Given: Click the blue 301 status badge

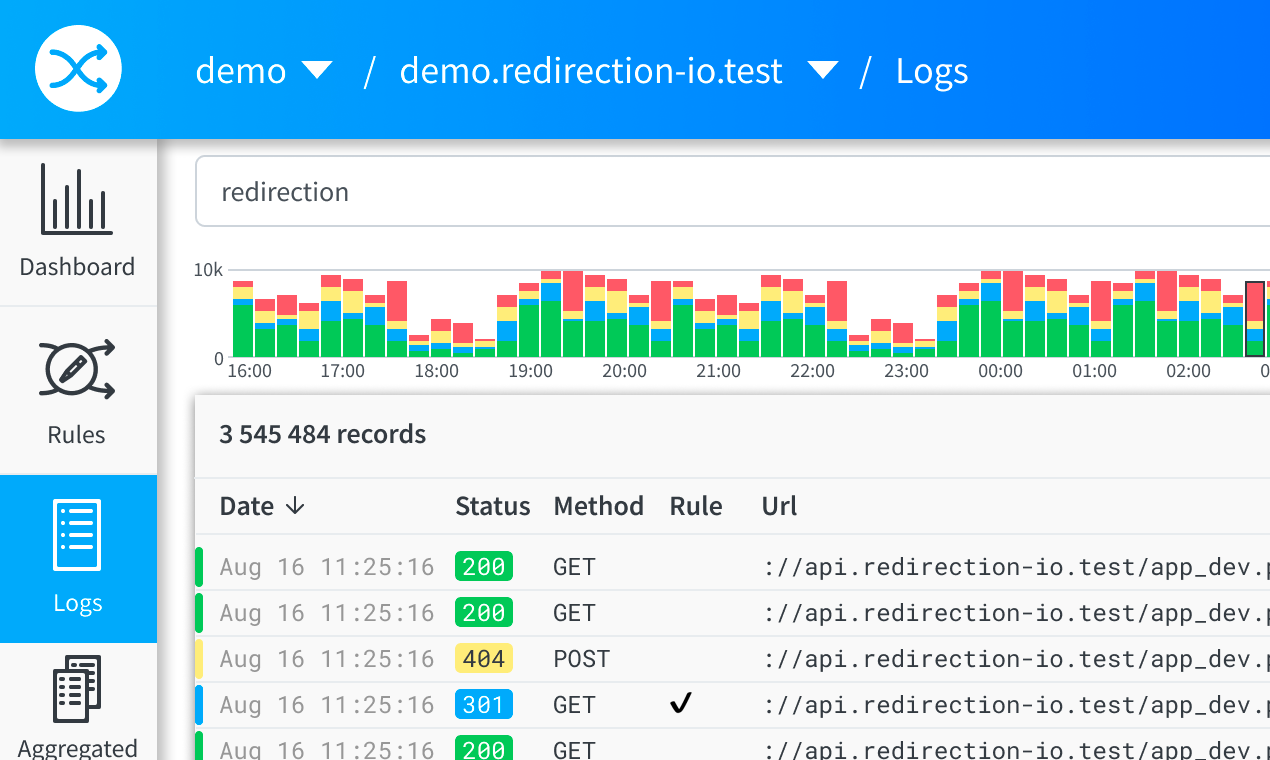Looking at the screenshot, I should (x=484, y=705).
